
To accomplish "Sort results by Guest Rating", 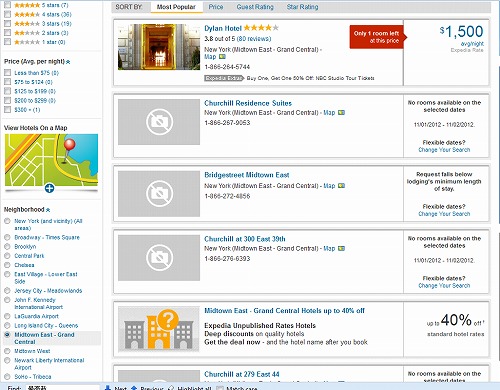I will point(255,7).
